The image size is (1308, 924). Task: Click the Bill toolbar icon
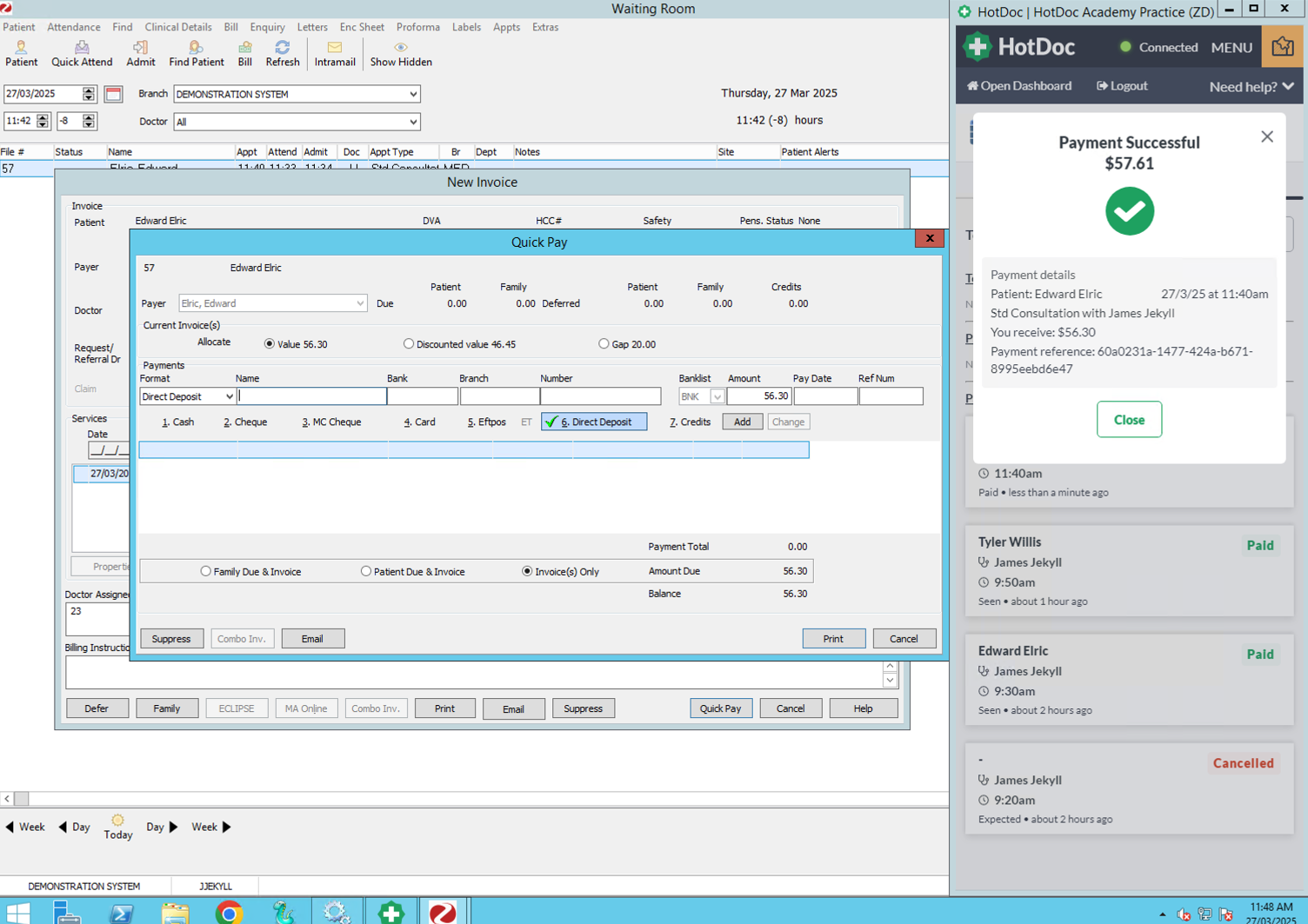point(245,53)
